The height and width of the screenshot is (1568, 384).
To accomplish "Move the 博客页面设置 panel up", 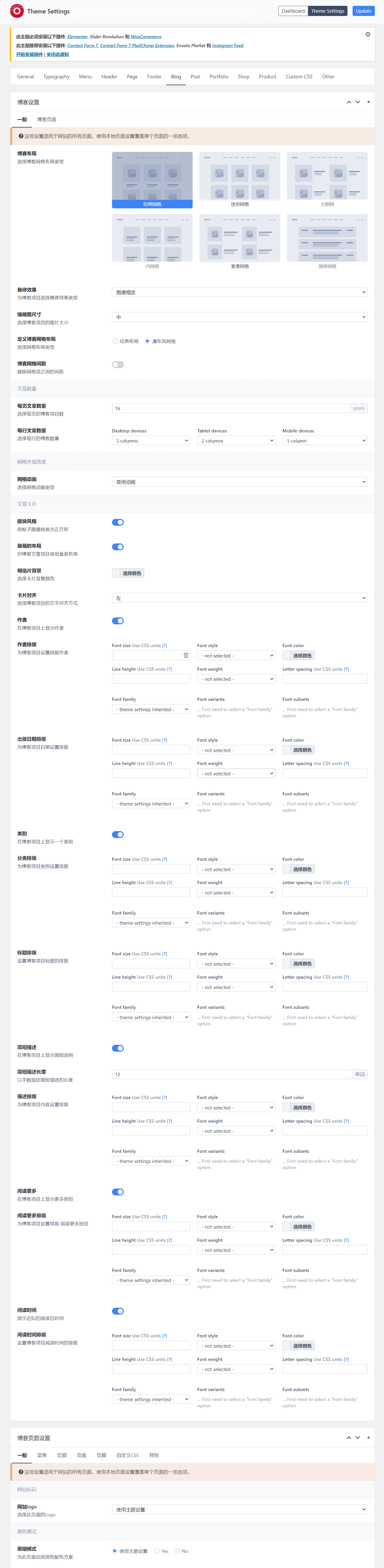I will (x=349, y=1438).
